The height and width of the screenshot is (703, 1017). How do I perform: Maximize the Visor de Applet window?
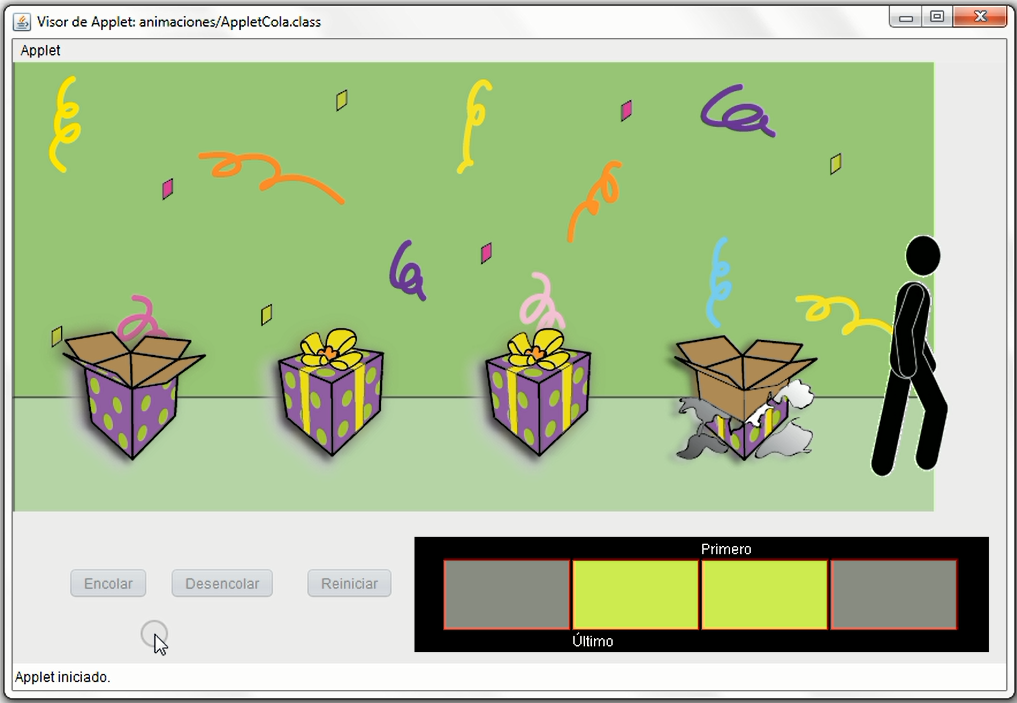point(936,17)
